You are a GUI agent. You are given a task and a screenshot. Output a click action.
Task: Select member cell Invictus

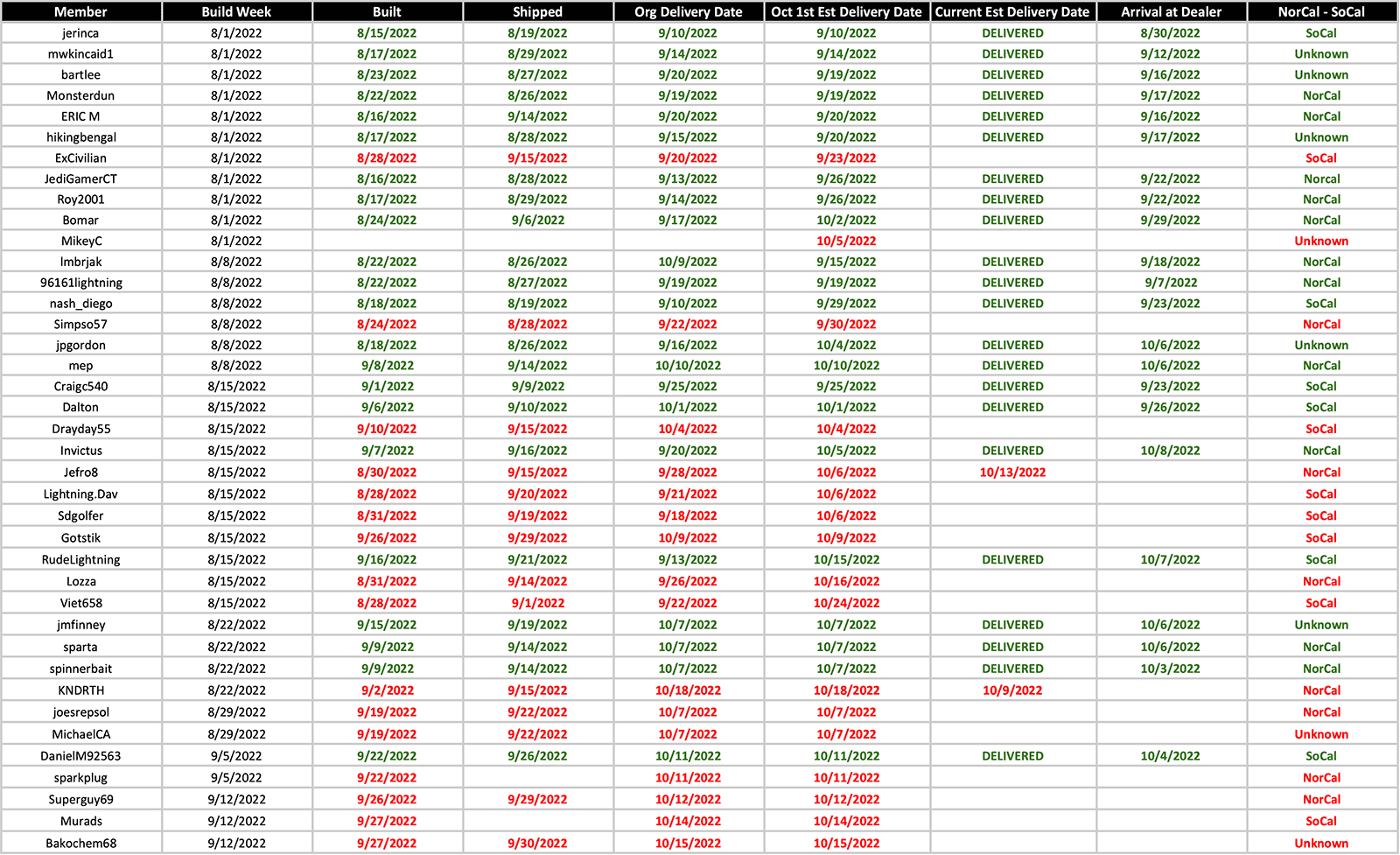(x=81, y=451)
